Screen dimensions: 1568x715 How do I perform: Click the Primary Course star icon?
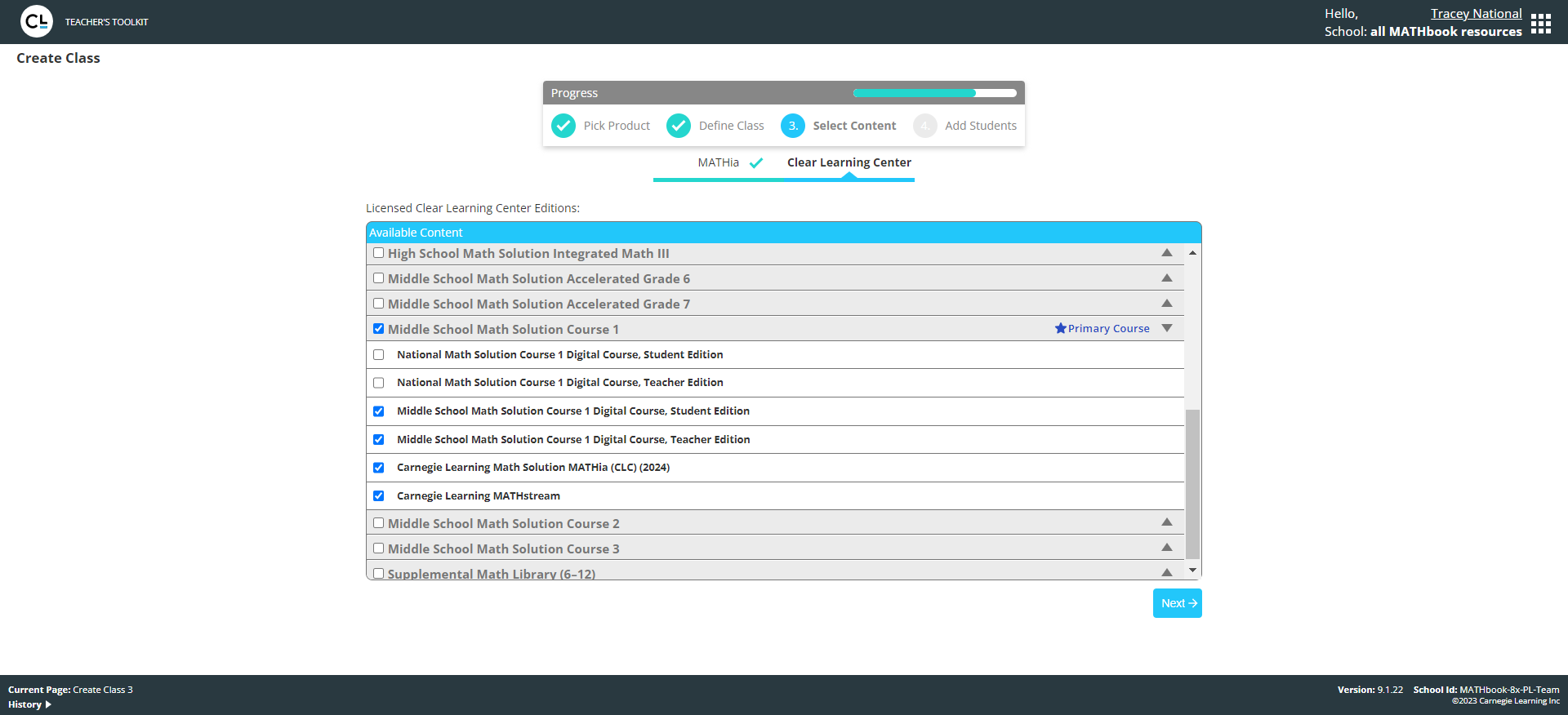(1061, 328)
